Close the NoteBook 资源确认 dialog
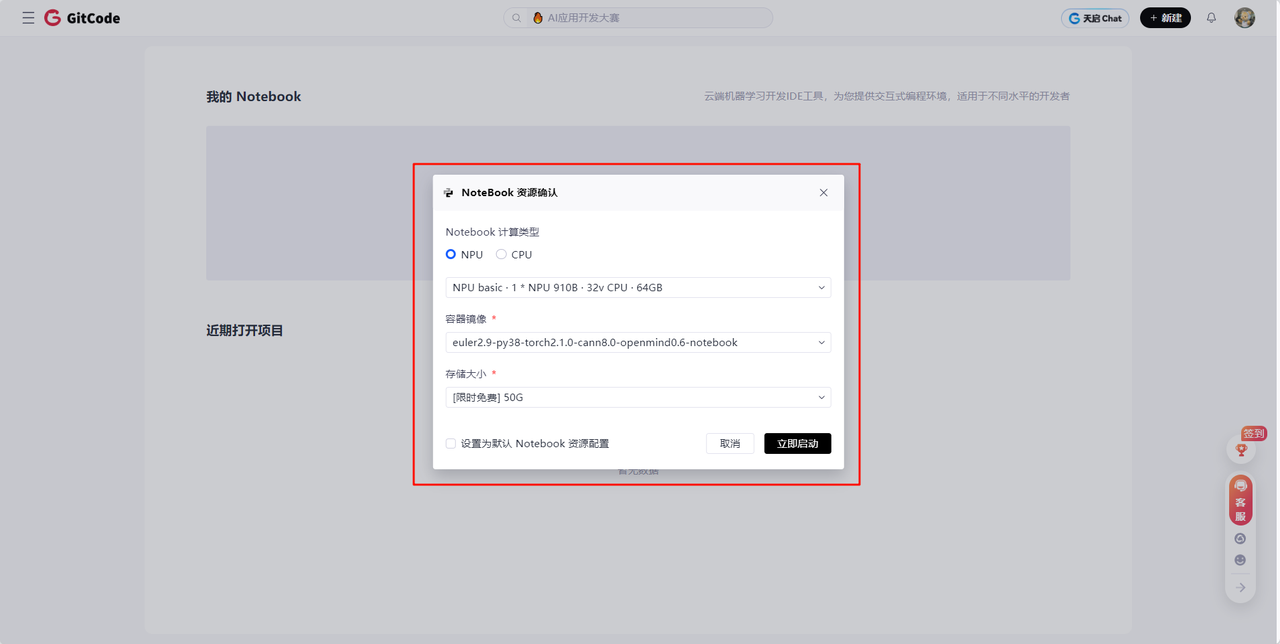This screenshot has width=1280, height=644. click(823, 193)
